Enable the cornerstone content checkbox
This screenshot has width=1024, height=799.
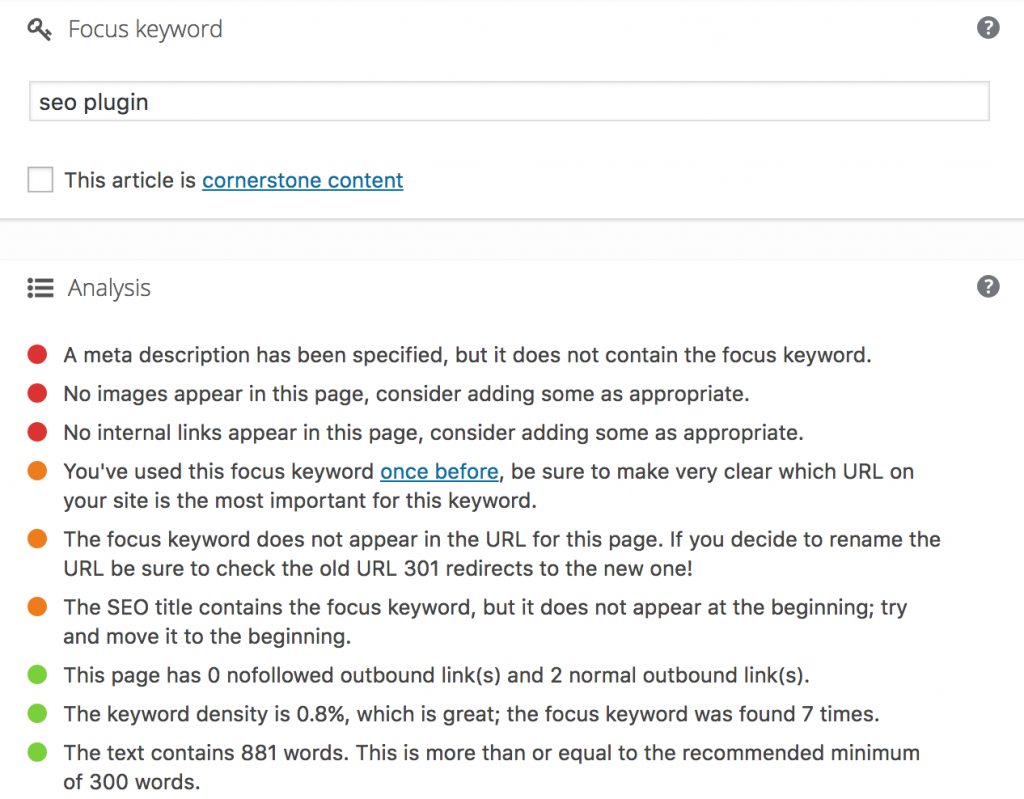(x=40, y=180)
